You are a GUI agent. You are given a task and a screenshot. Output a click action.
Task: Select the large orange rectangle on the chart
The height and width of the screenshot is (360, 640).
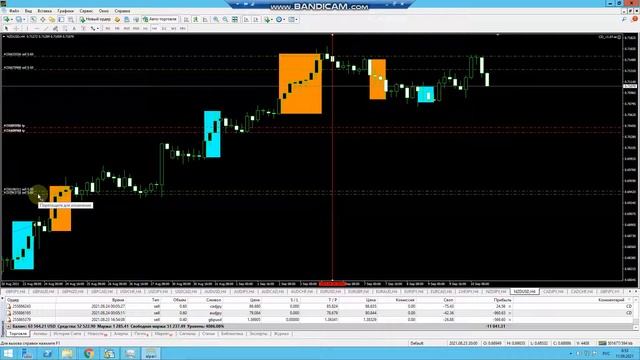(300, 84)
